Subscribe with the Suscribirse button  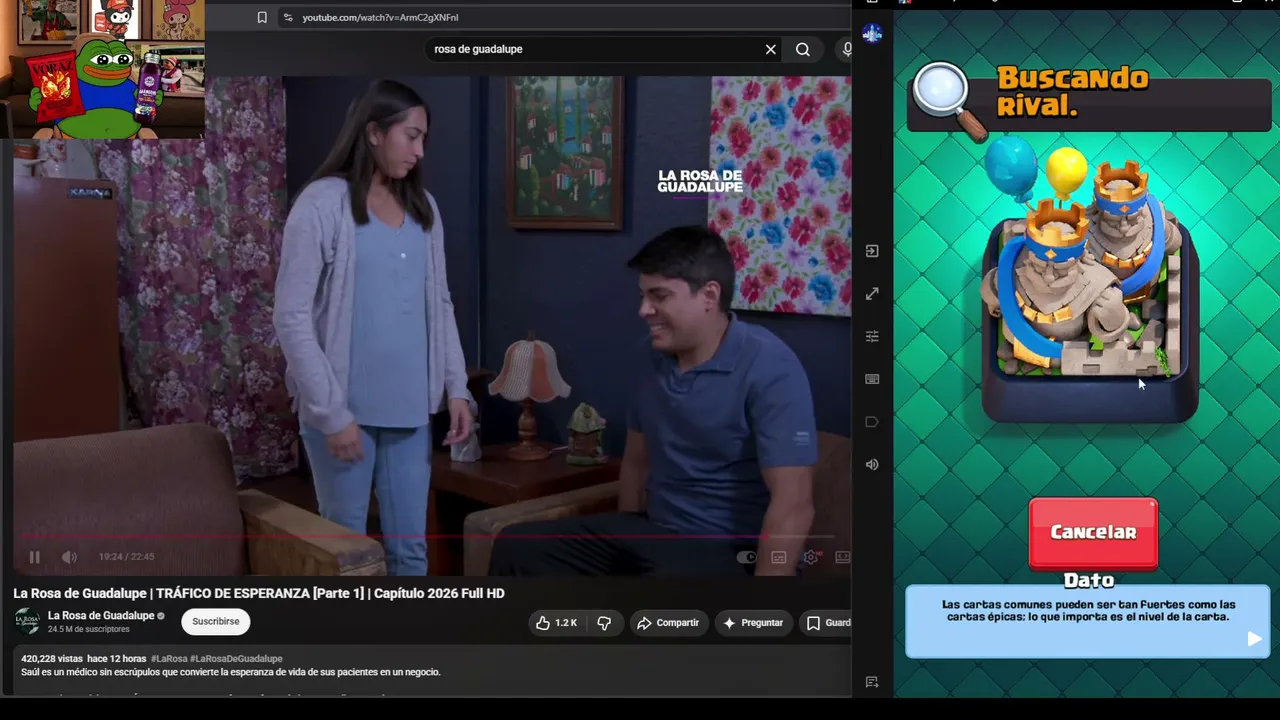[216, 622]
